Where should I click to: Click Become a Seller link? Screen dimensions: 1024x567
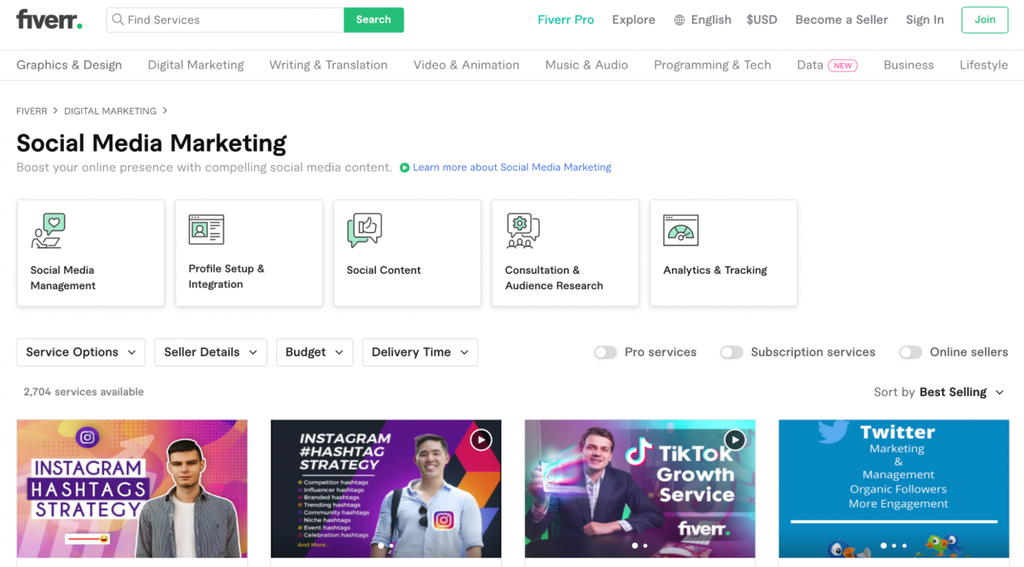pos(841,20)
